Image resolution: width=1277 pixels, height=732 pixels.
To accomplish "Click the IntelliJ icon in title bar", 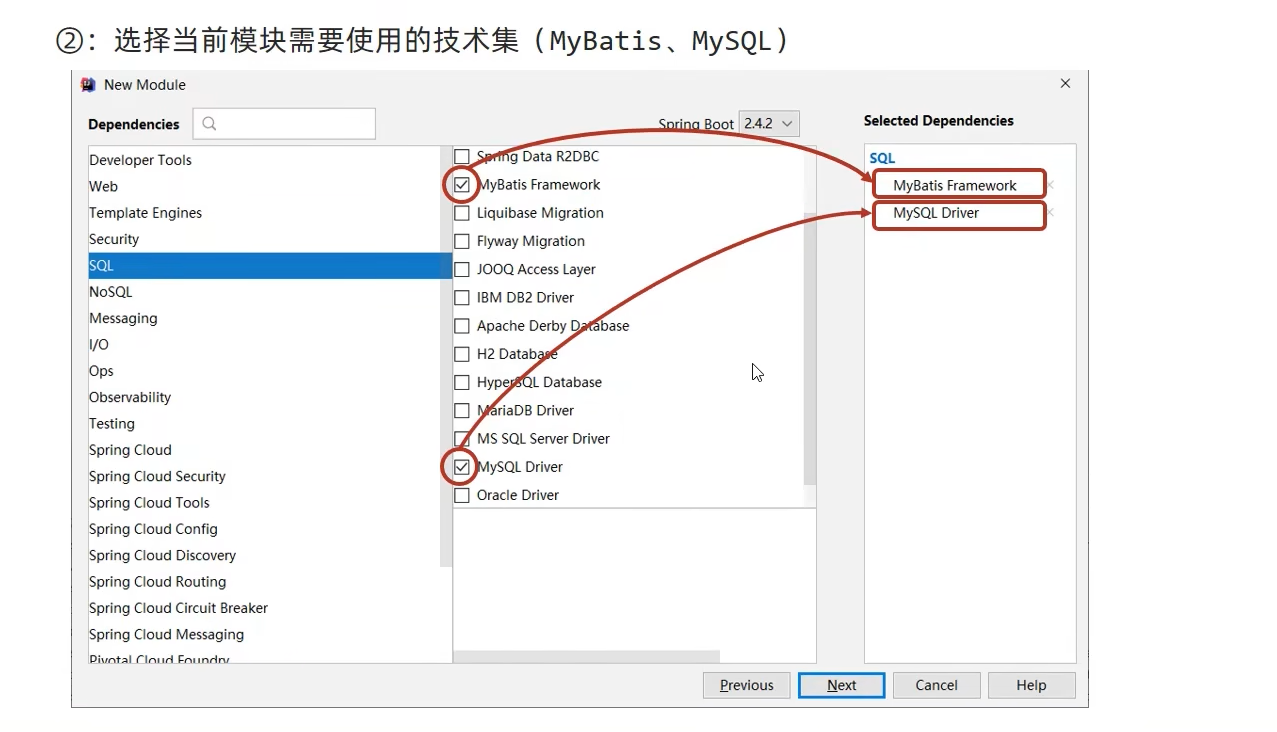I will 89,85.
